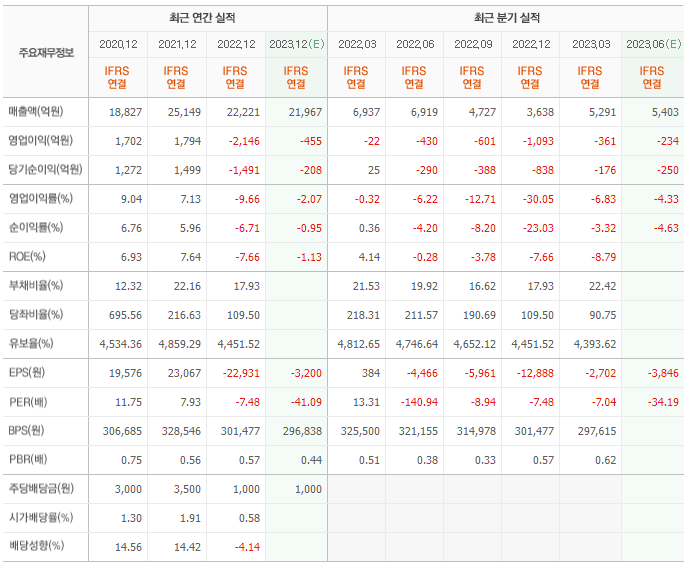Click the reserve ratio value 4,393.62

pyautogui.click(x=595, y=344)
